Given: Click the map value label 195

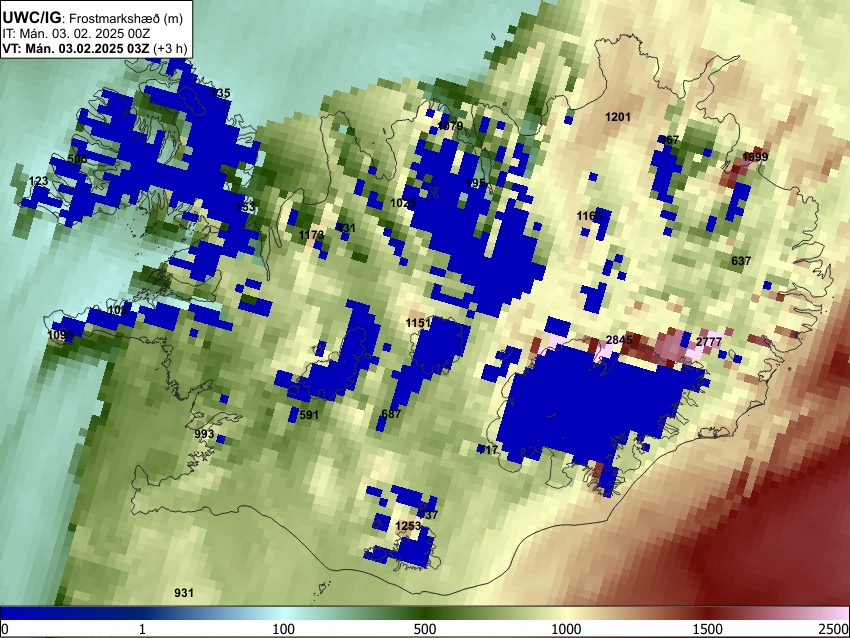Looking at the screenshot, I should pos(475,183).
